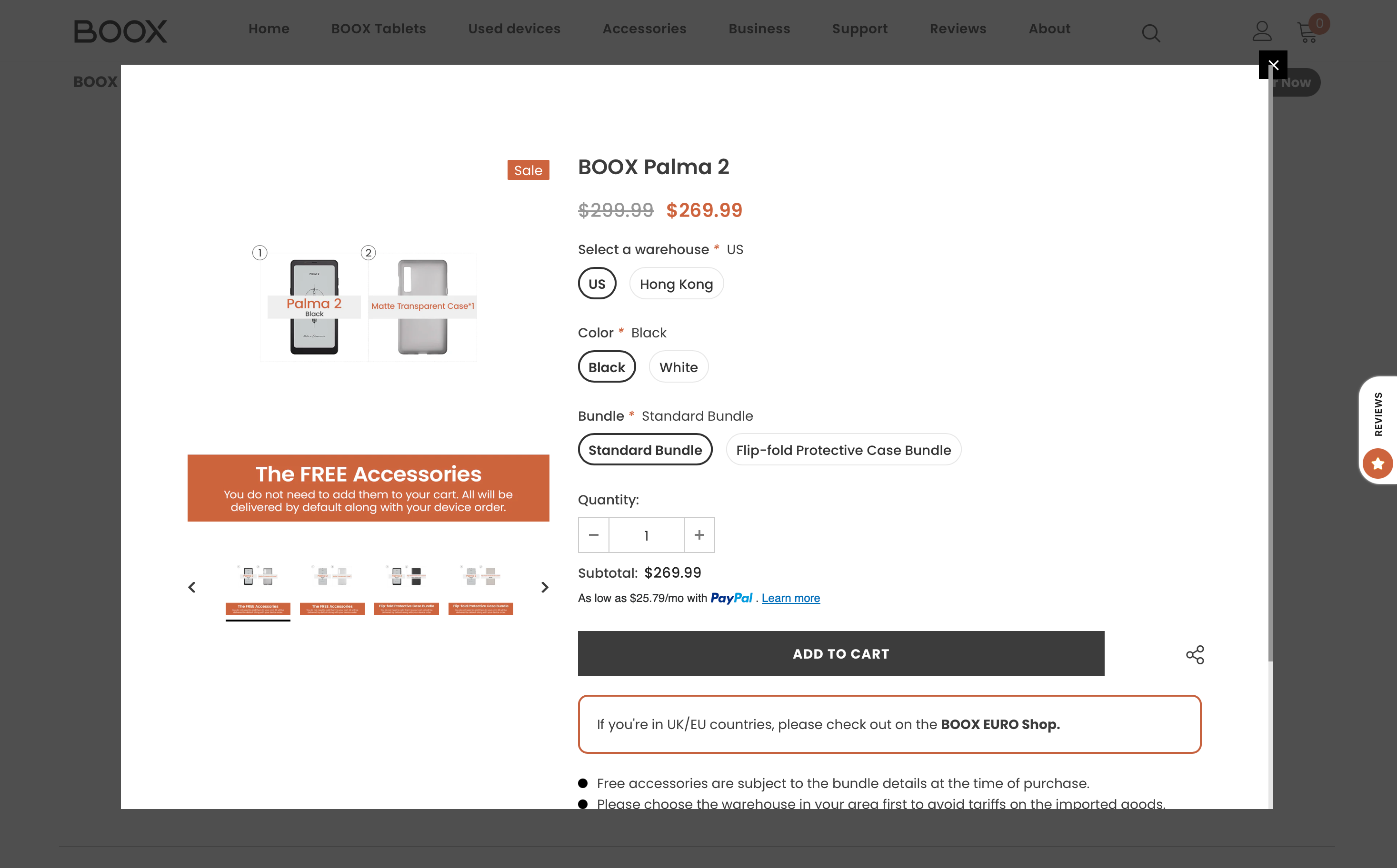Open the Business menu item
Image resolution: width=1397 pixels, height=868 pixels.
click(759, 29)
